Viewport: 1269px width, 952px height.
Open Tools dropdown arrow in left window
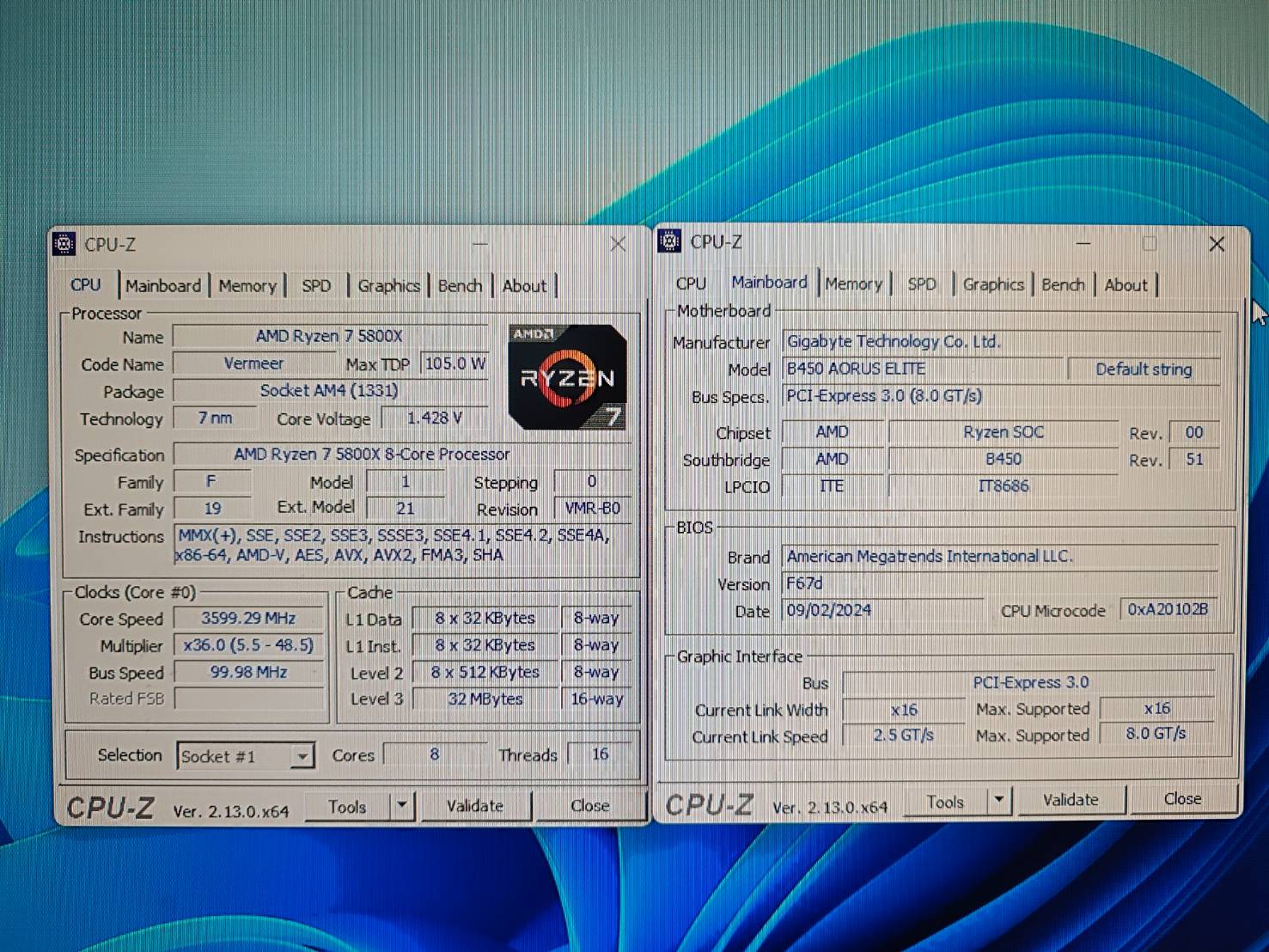point(401,806)
